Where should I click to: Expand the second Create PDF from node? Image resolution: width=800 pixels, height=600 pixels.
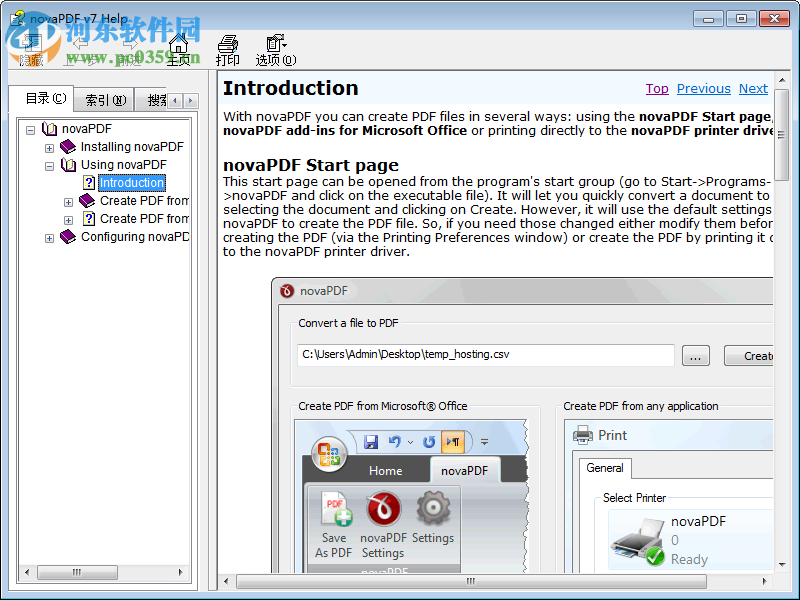pos(68,220)
